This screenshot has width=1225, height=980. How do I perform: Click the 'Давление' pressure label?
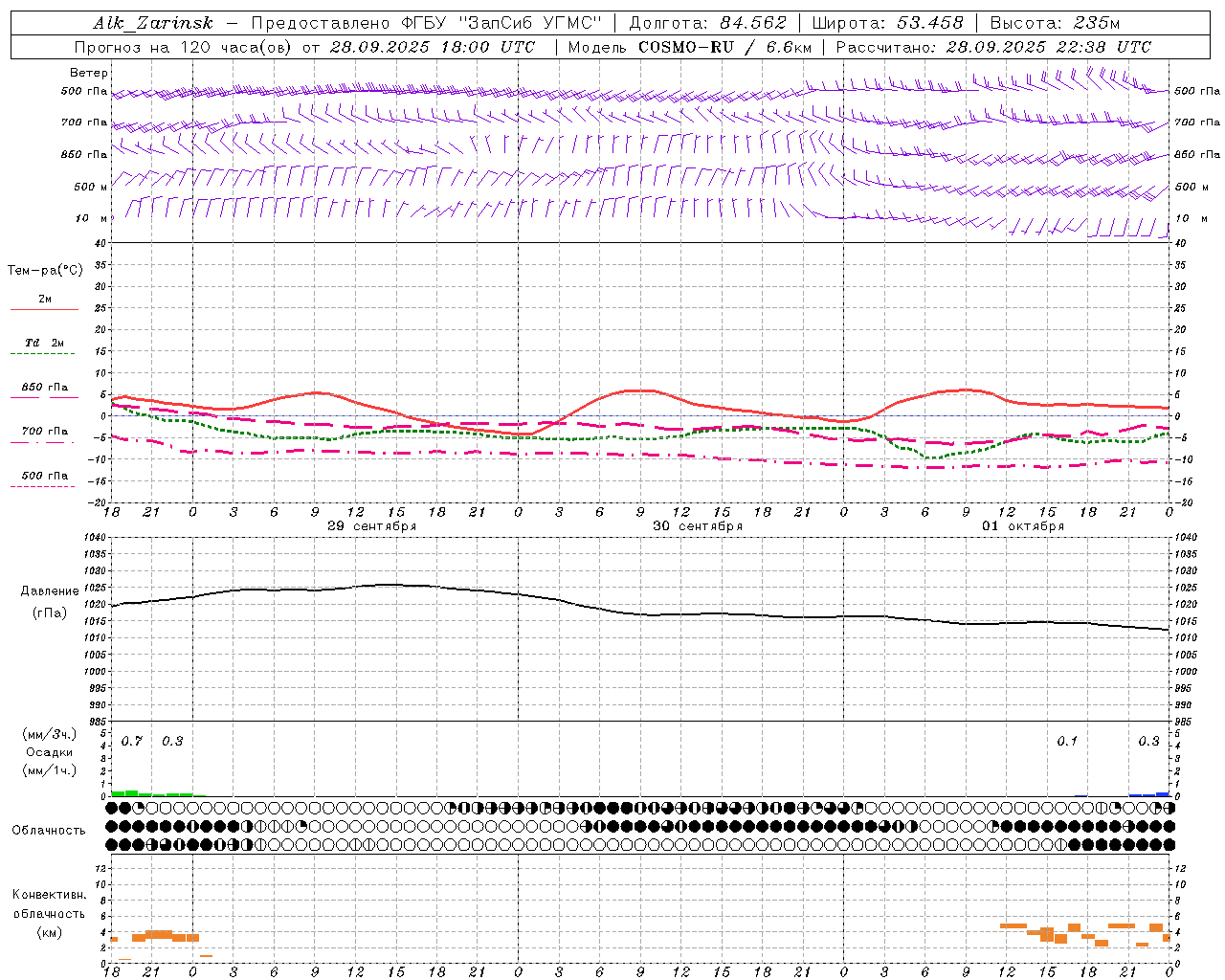click(x=50, y=591)
